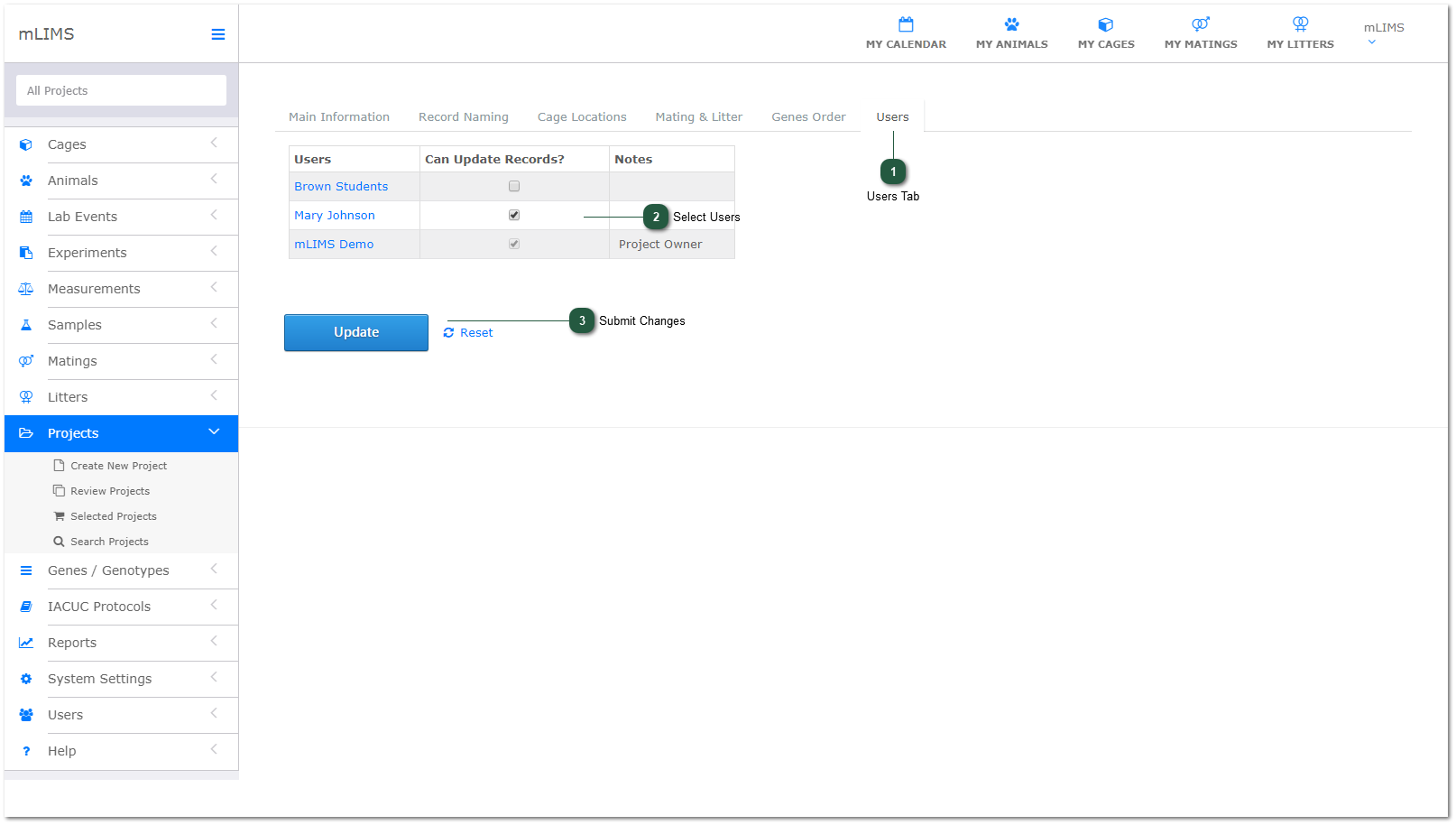Click the Review Projects copy icon
Image resolution: width=1456 pixels, height=825 pixels.
59,491
